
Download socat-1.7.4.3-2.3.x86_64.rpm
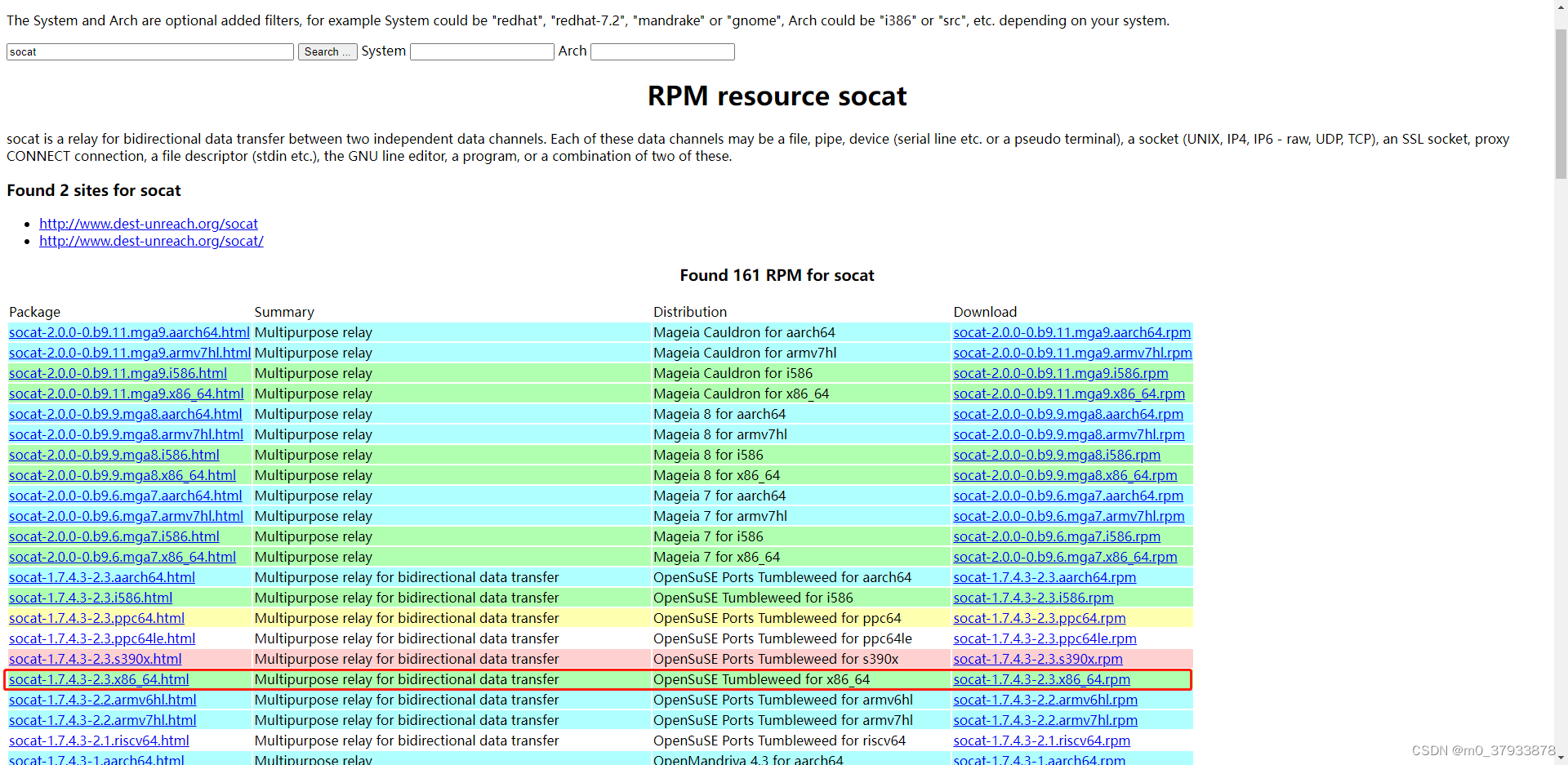coord(1042,679)
